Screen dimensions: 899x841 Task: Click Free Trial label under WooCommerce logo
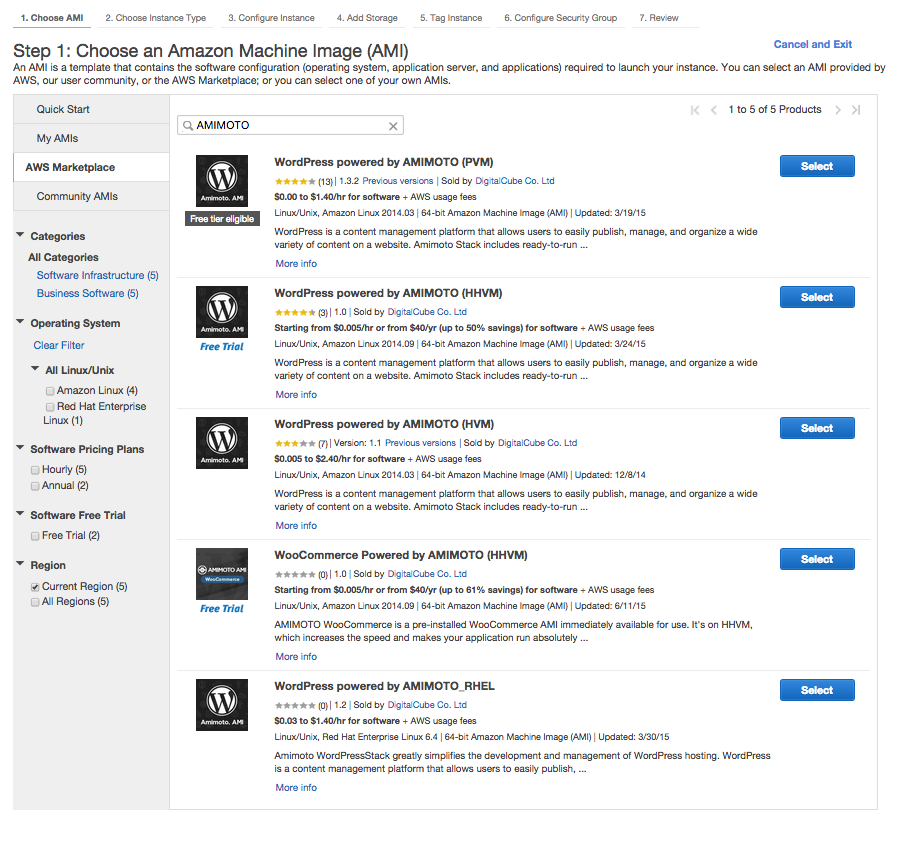222,609
